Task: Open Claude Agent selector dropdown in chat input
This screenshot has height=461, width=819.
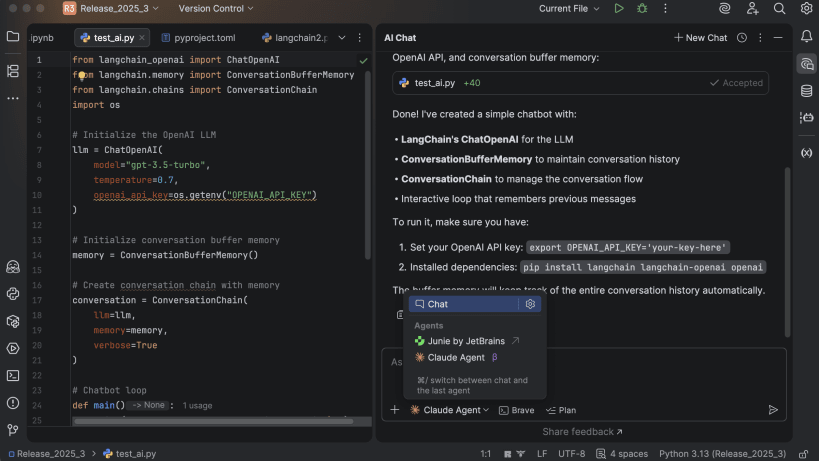Action: (450, 410)
